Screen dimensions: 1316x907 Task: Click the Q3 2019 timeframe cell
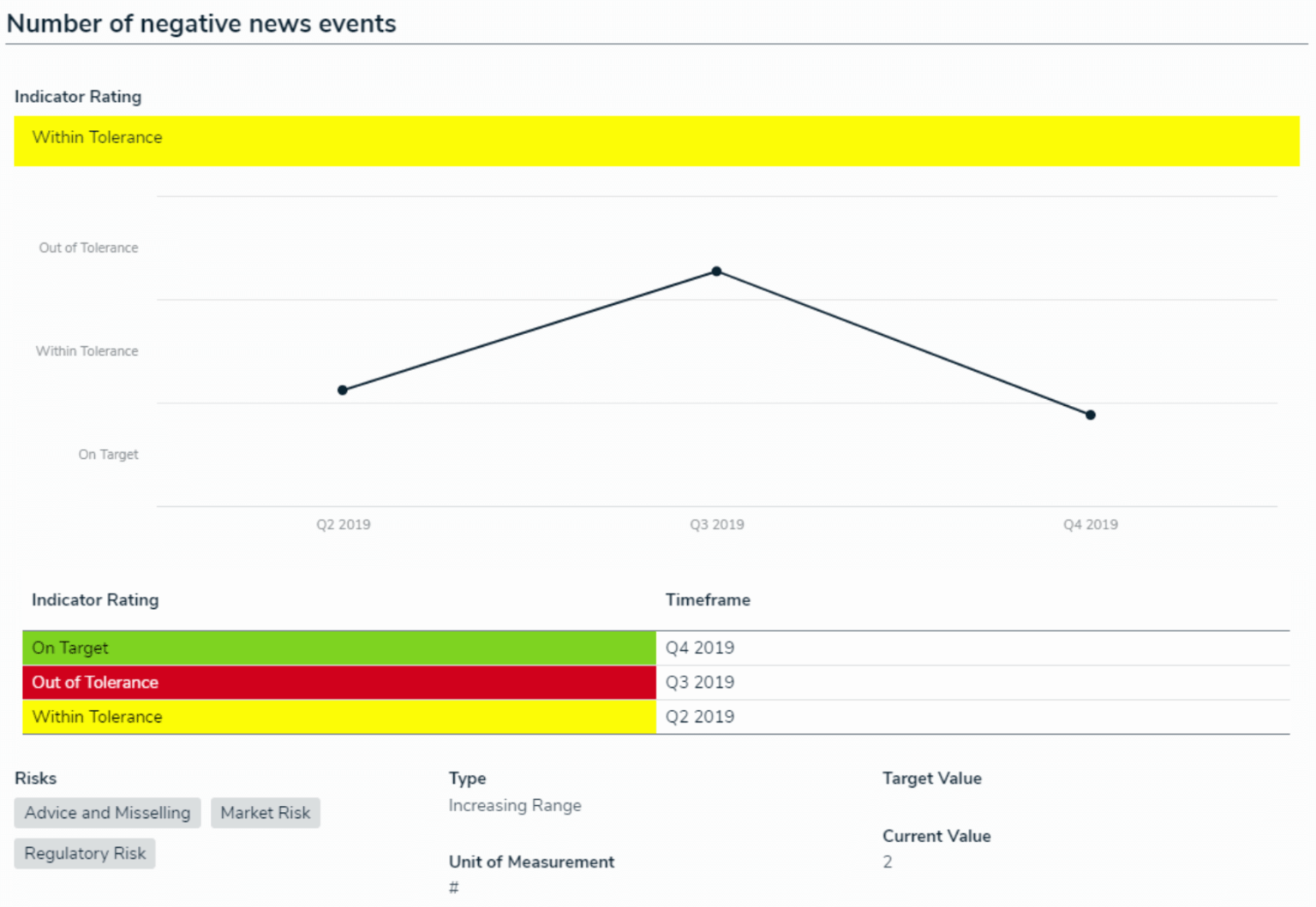pyautogui.click(x=700, y=682)
